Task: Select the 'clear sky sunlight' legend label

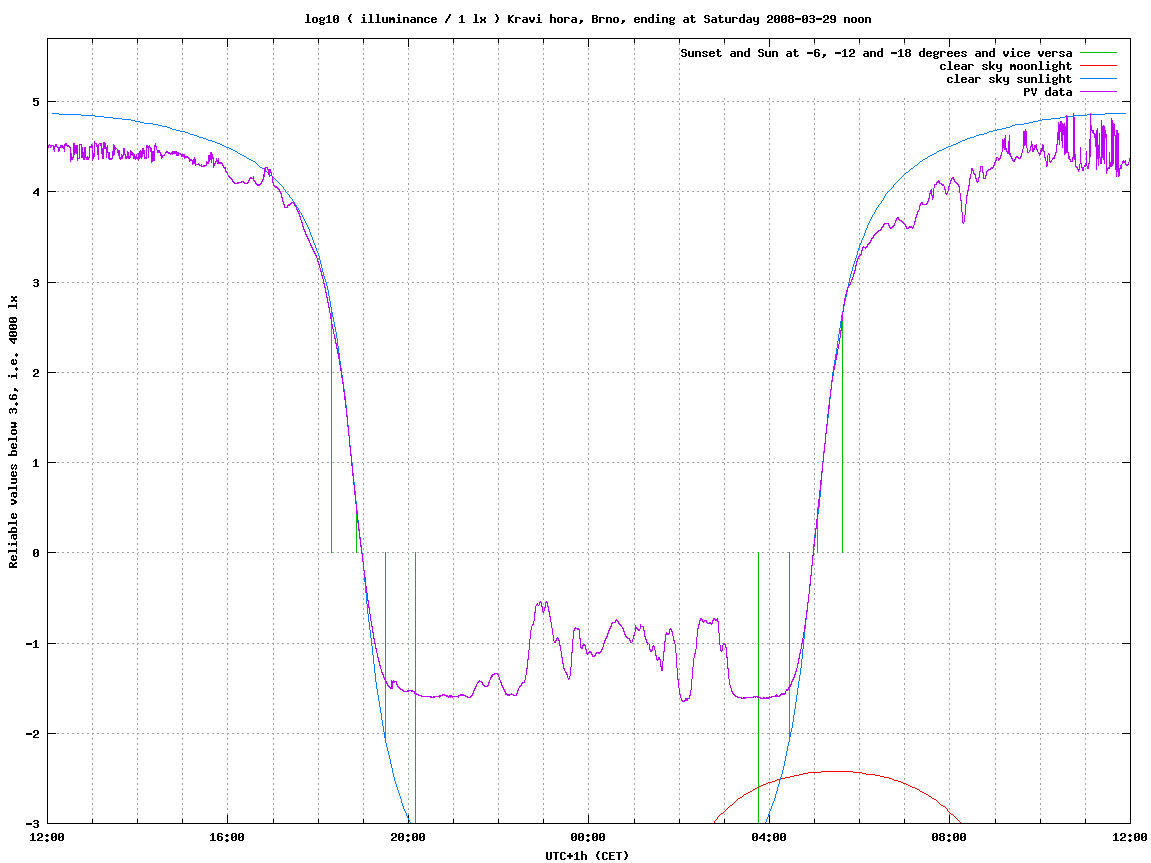Action: tap(1009, 79)
